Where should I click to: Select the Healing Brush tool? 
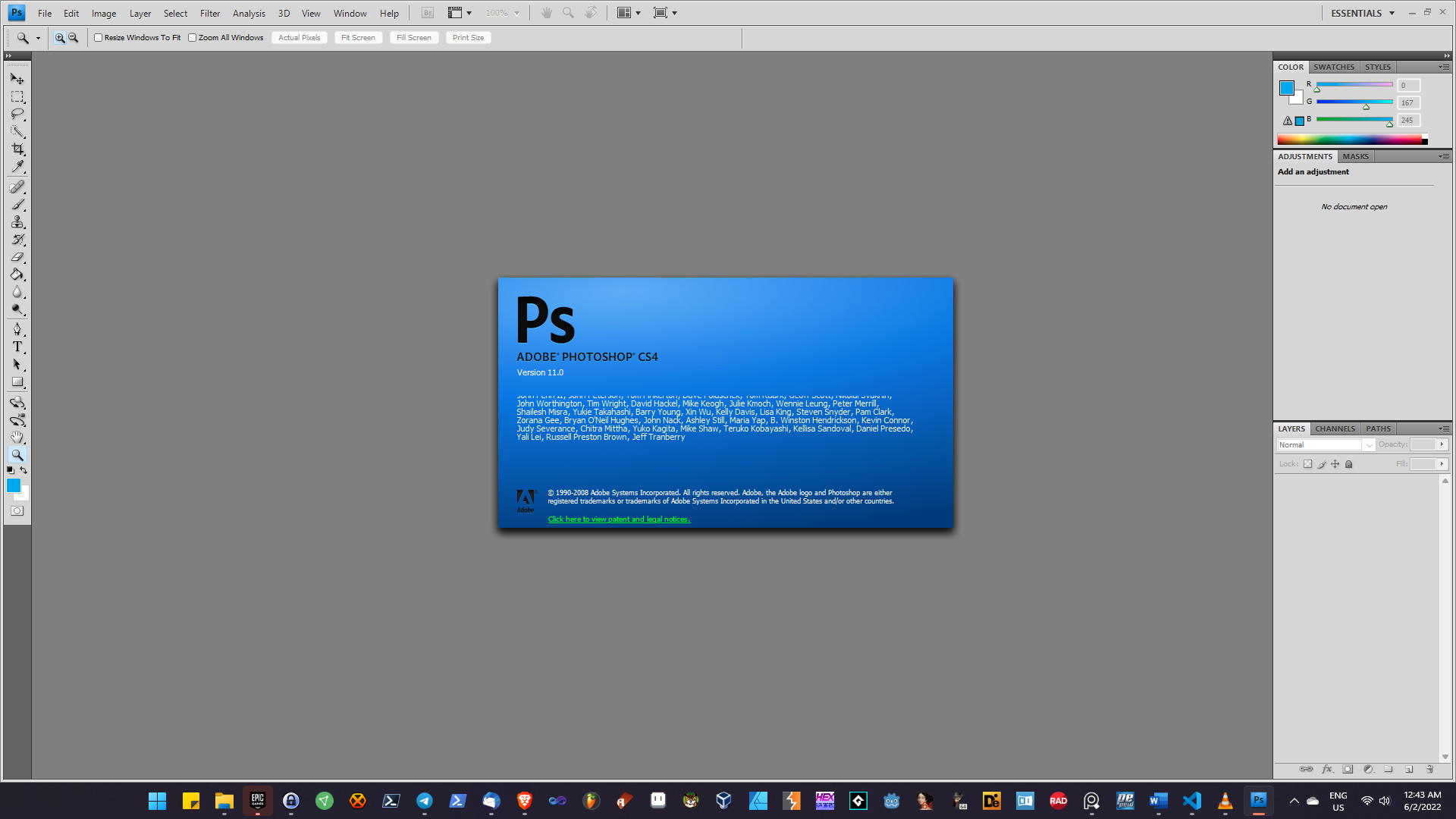[x=17, y=187]
